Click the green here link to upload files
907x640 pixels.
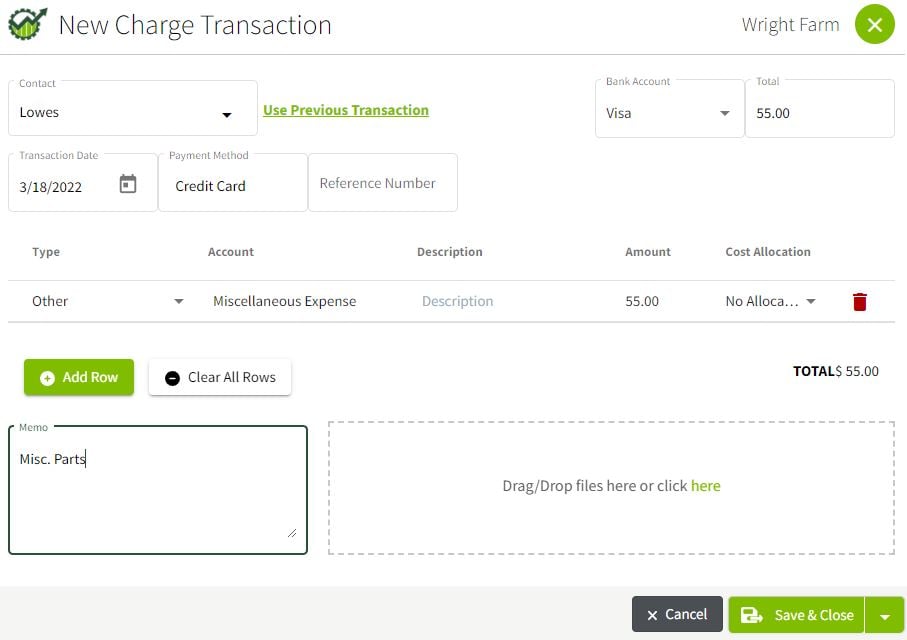click(706, 485)
